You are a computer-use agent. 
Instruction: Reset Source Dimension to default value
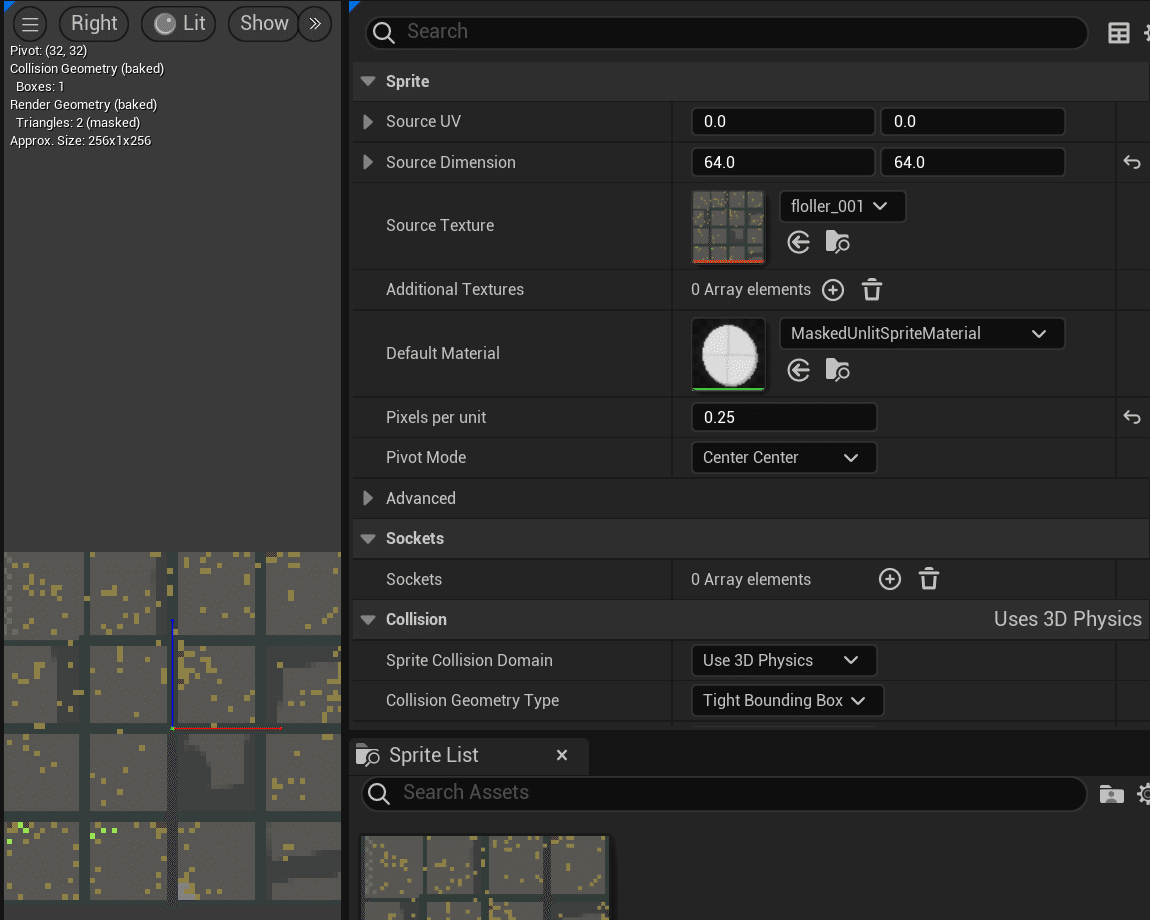pyautogui.click(x=1131, y=162)
